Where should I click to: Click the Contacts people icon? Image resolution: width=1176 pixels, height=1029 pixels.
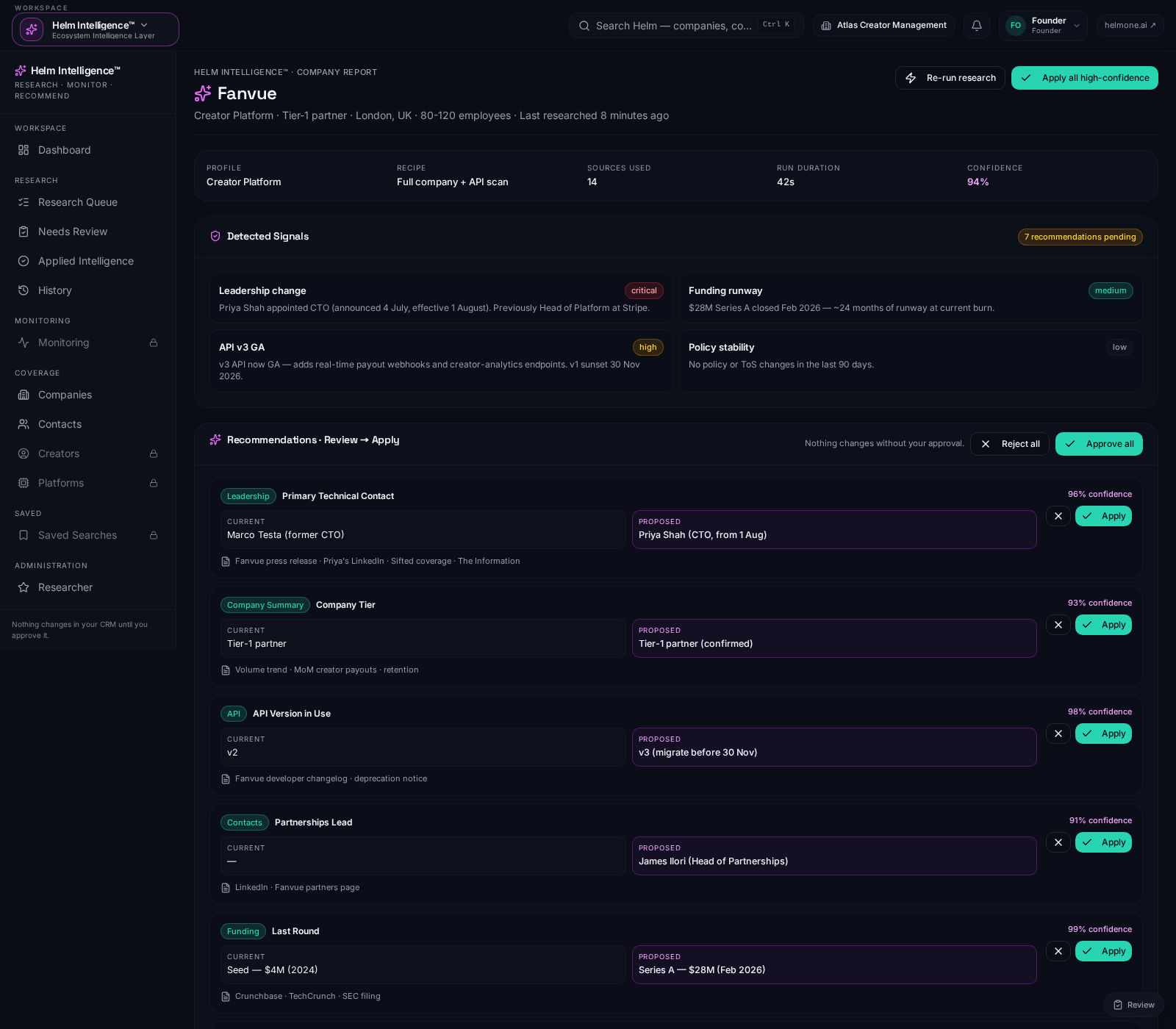tap(24, 424)
